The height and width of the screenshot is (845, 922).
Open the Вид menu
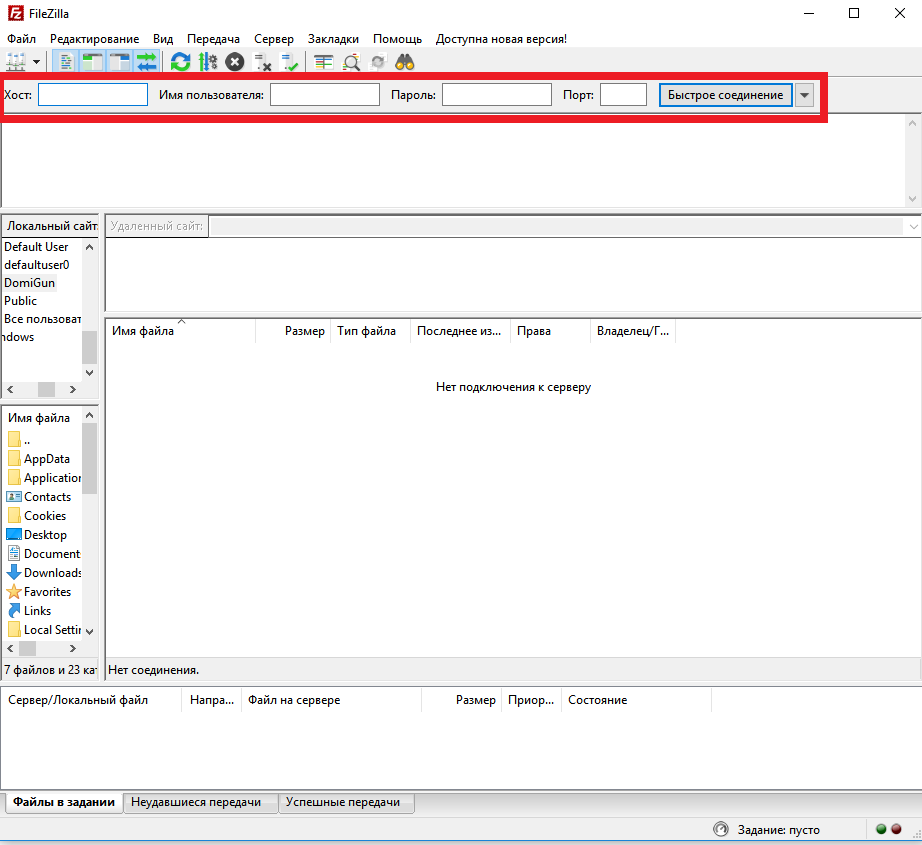click(x=163, y=39)
